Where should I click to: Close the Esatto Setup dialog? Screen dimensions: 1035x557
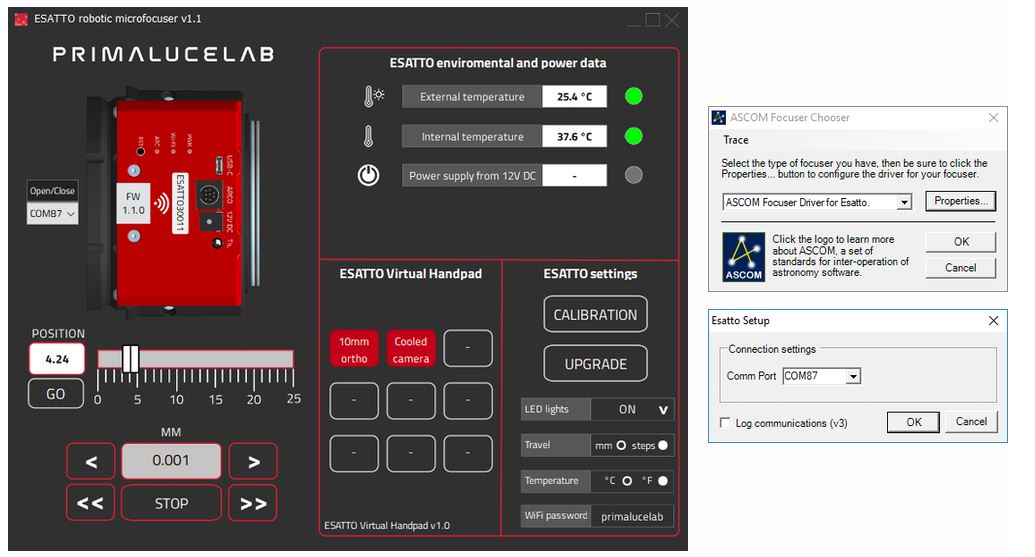pos(993,321)
